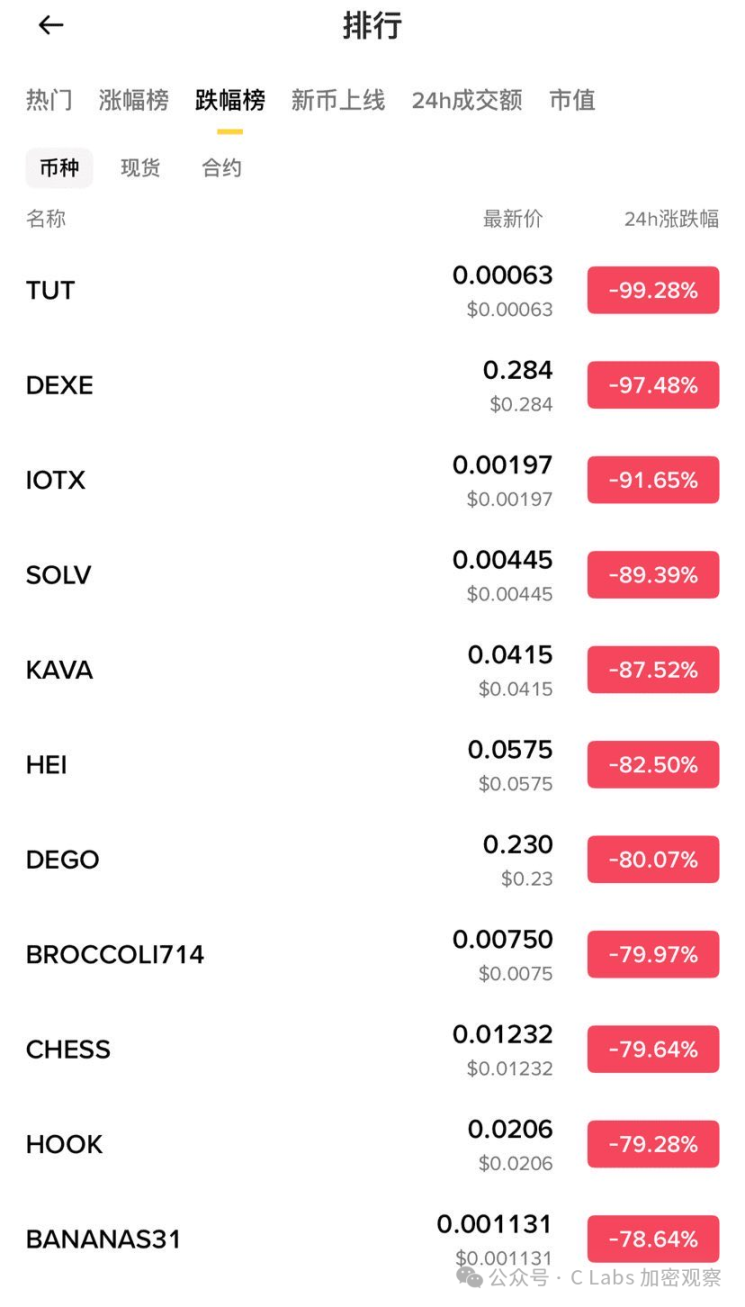745x1307 pixels.
Task: Tap the SOLV -89.39% change badge
Action: [x=653, y=575]
